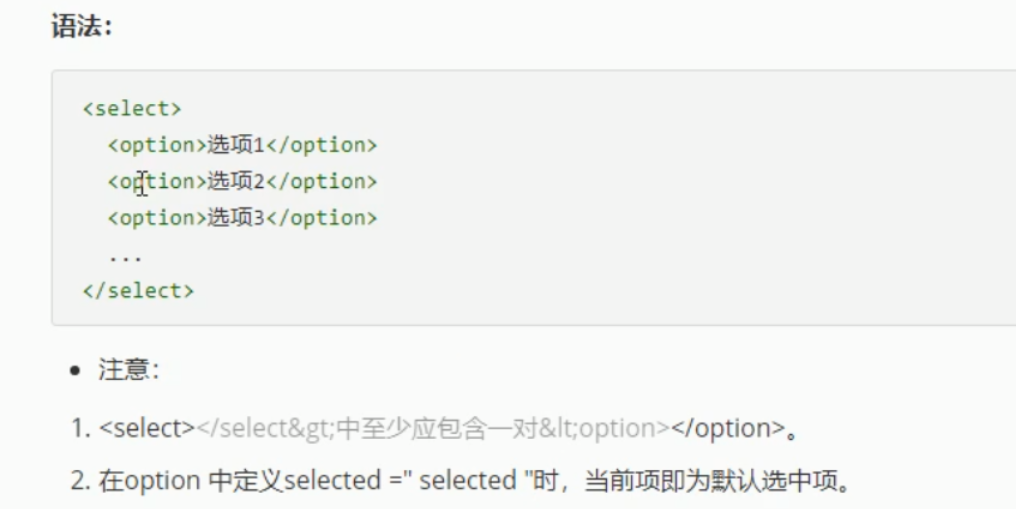This screenshot has height=509, width=1016.
Task: Click the closing </select> tag in code
Action: pos(138,291)
